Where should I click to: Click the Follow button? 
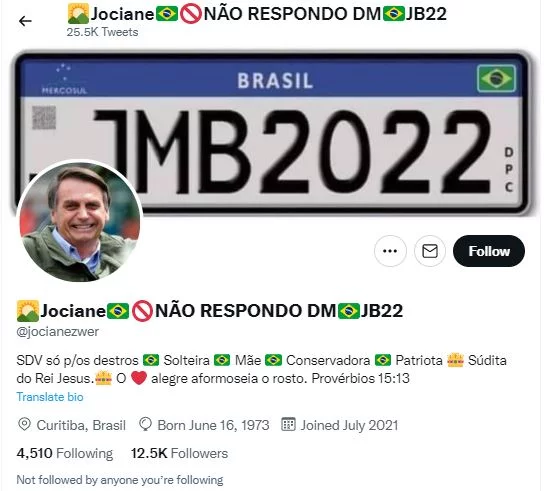(489, 251)
